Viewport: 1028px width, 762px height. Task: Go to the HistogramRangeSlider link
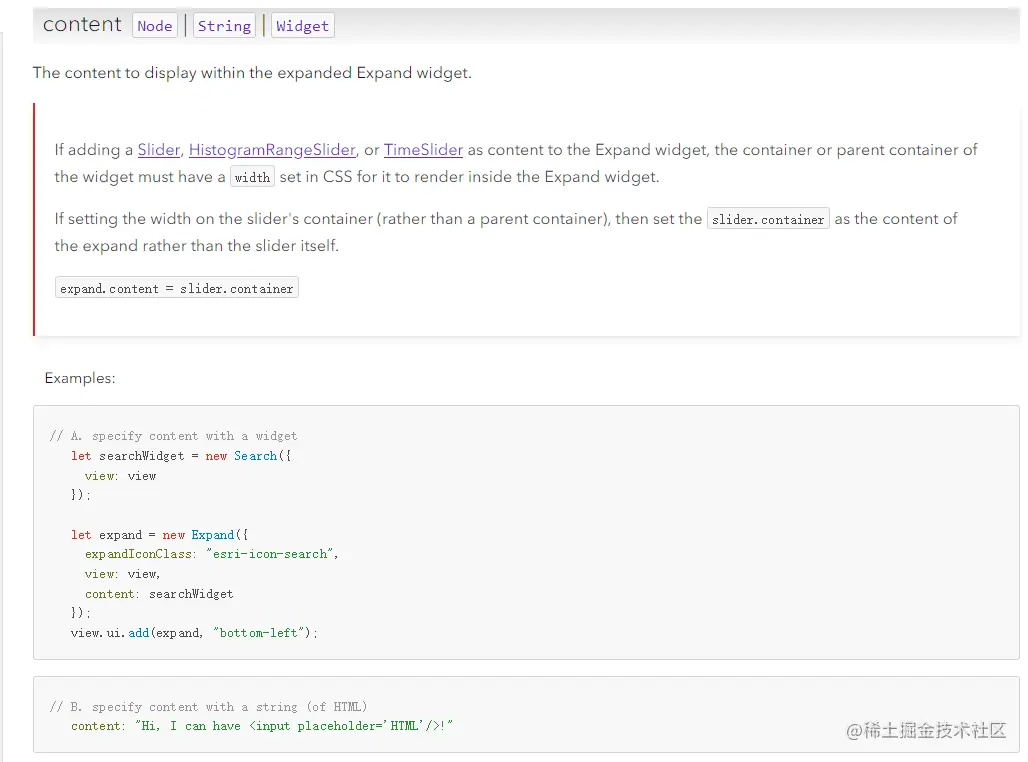tap(272, 150)
